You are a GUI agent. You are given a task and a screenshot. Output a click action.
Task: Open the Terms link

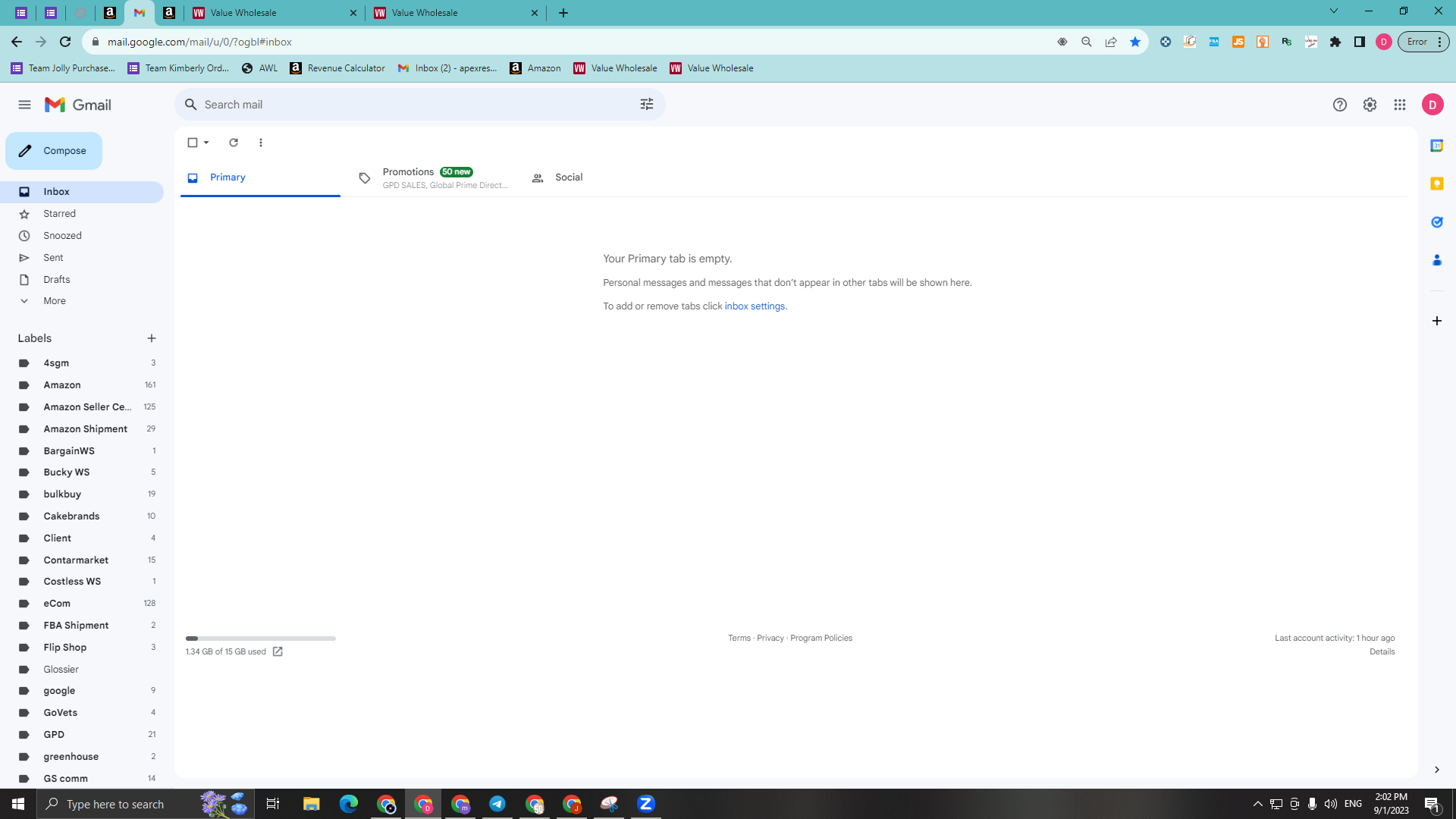[739, 638]
